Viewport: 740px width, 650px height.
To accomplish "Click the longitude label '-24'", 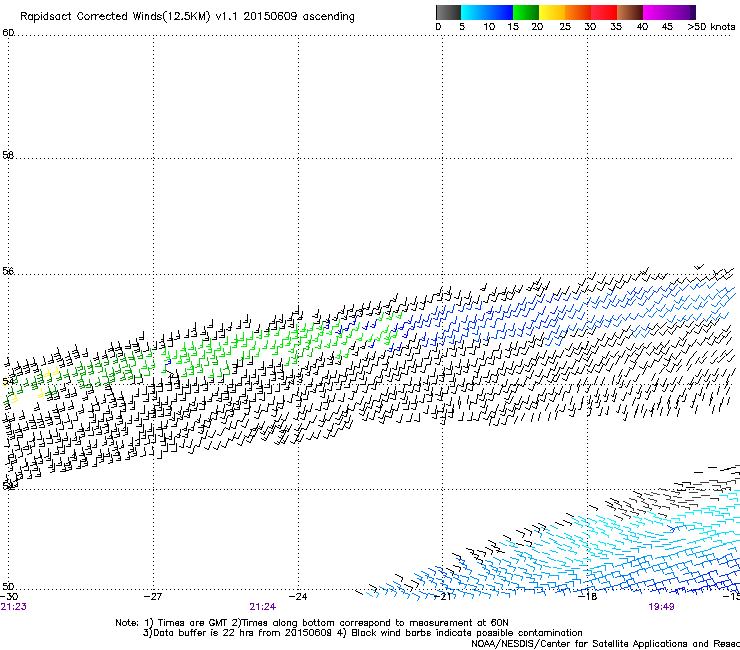I will pyautogui.click(x=298, y=596).
